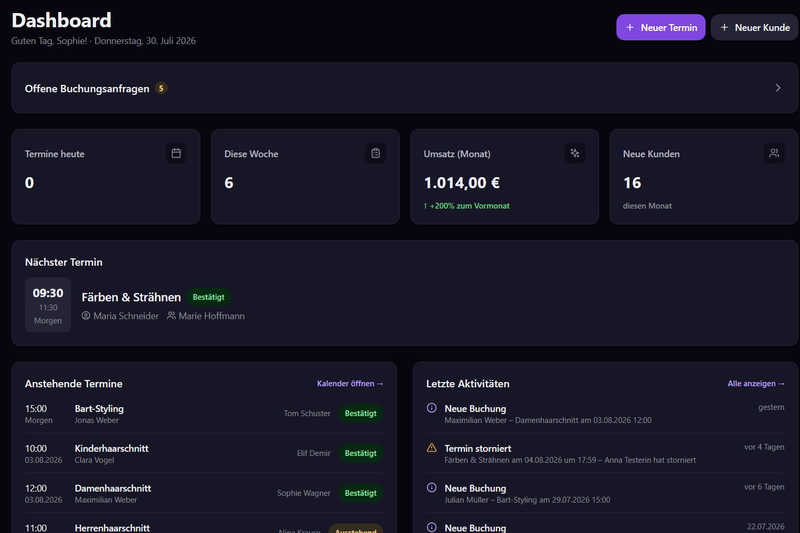This screenshot has width=800, height=533.
Task: Click Bestätigt status for Tom Schuster
Action: [x=361, y=414]
